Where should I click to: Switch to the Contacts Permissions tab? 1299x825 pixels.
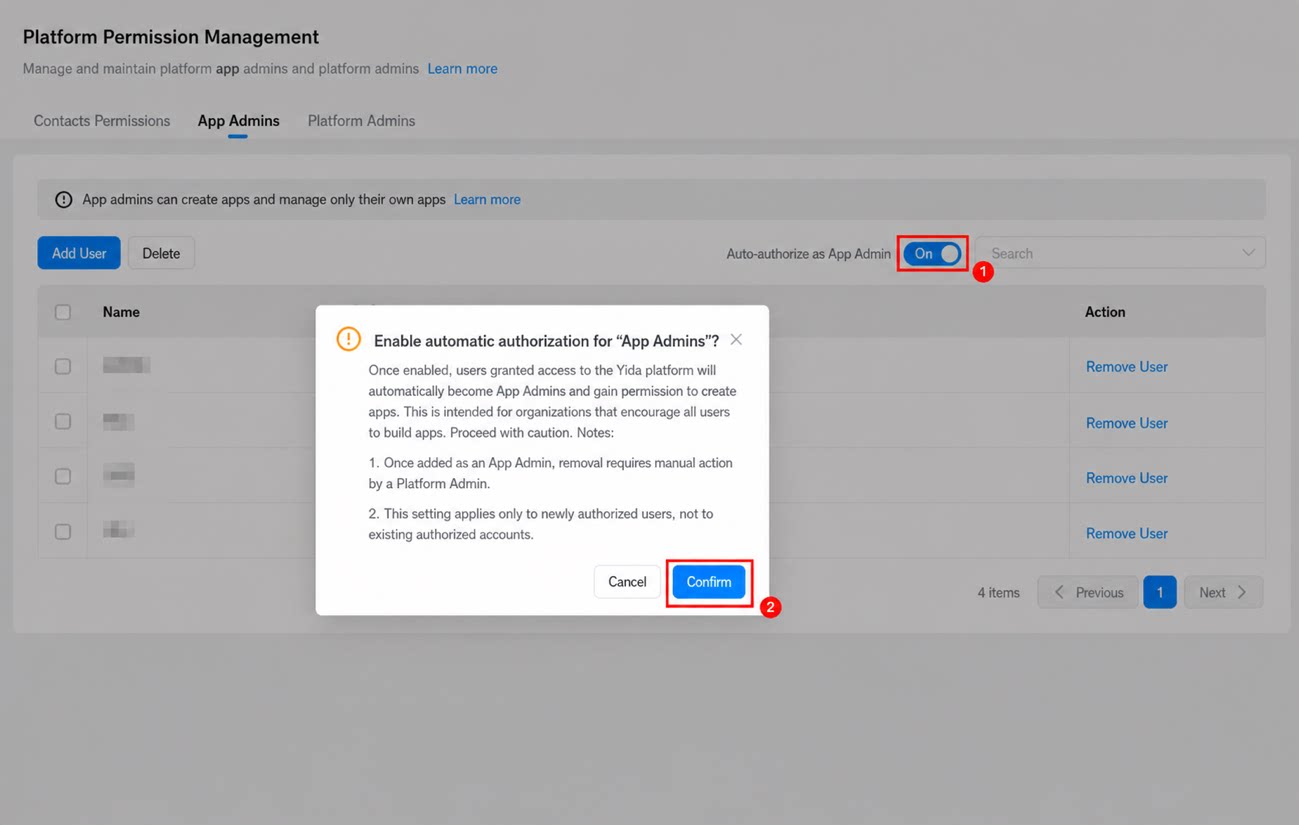pos(102,121)
